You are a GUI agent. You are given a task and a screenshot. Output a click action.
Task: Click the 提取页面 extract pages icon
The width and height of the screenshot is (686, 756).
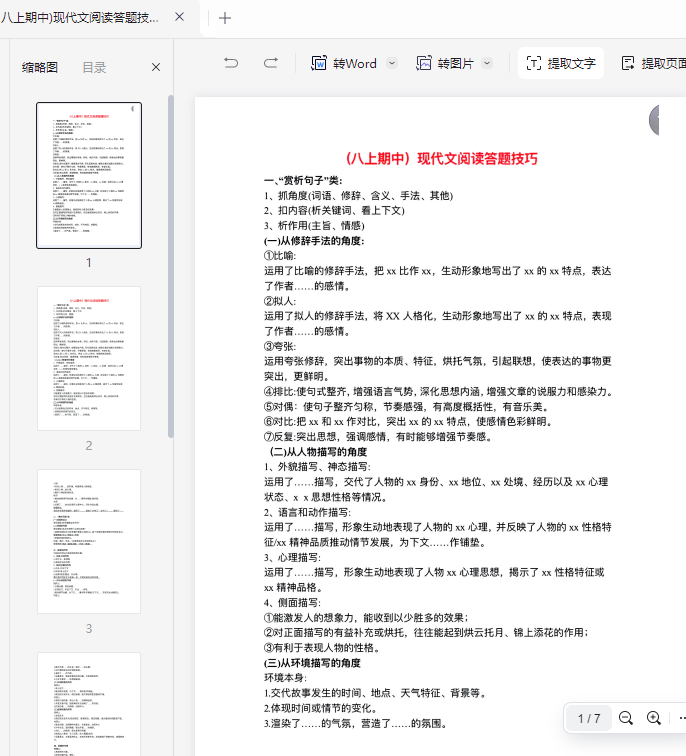click(x=628, y=63)
